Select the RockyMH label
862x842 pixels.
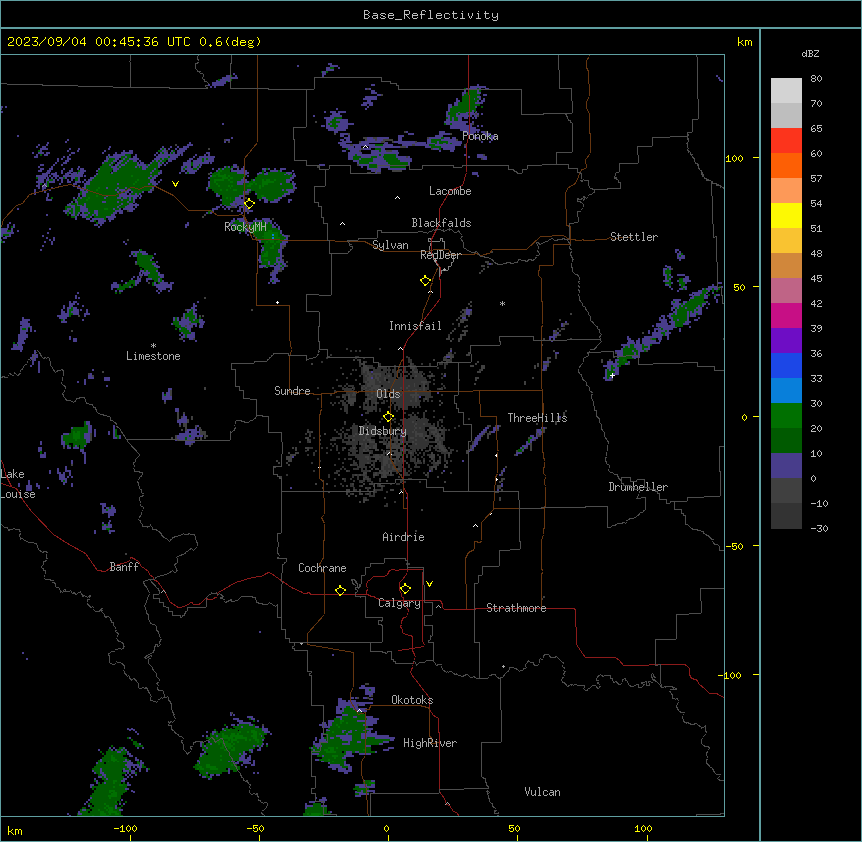pos(245,226)
